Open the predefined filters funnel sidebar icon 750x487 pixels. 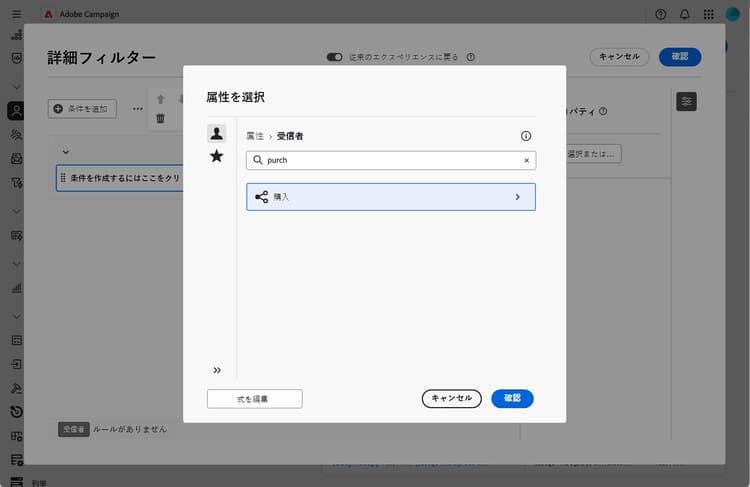tap(17, 183)
